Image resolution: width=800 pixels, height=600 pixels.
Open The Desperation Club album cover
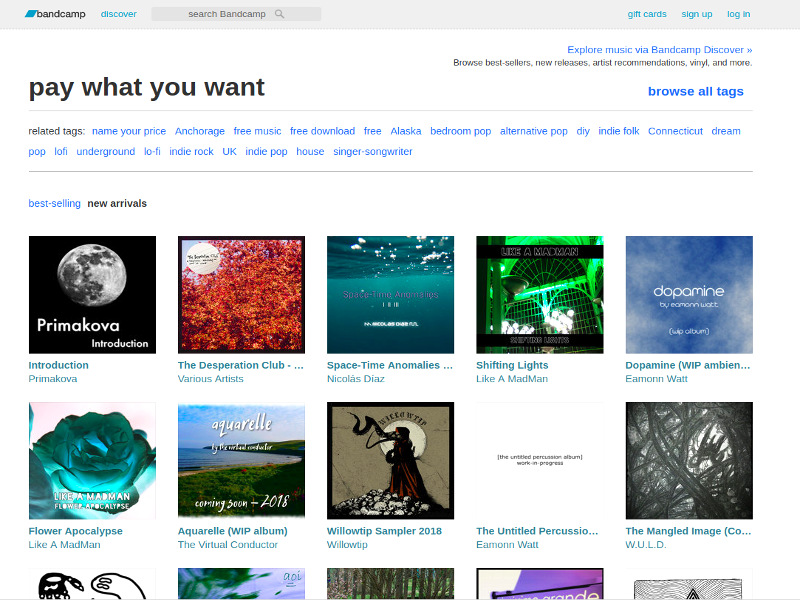pos(241,295)
